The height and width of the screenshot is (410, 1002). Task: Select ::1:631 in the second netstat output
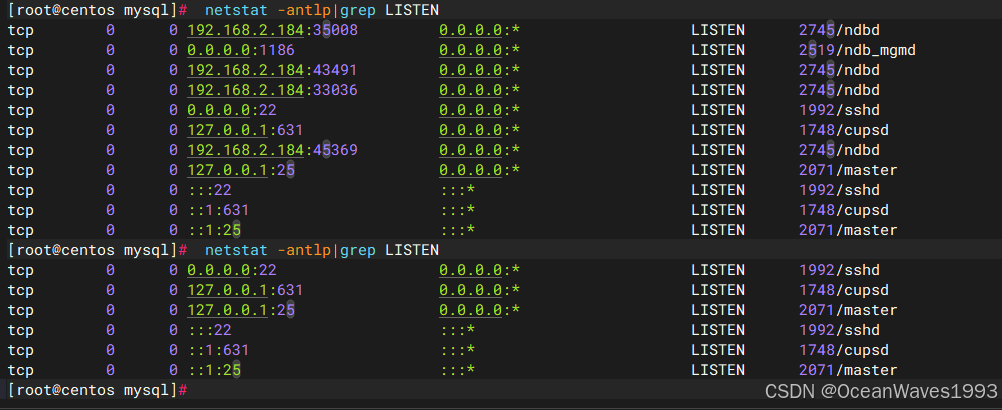[x=218, y=350]
